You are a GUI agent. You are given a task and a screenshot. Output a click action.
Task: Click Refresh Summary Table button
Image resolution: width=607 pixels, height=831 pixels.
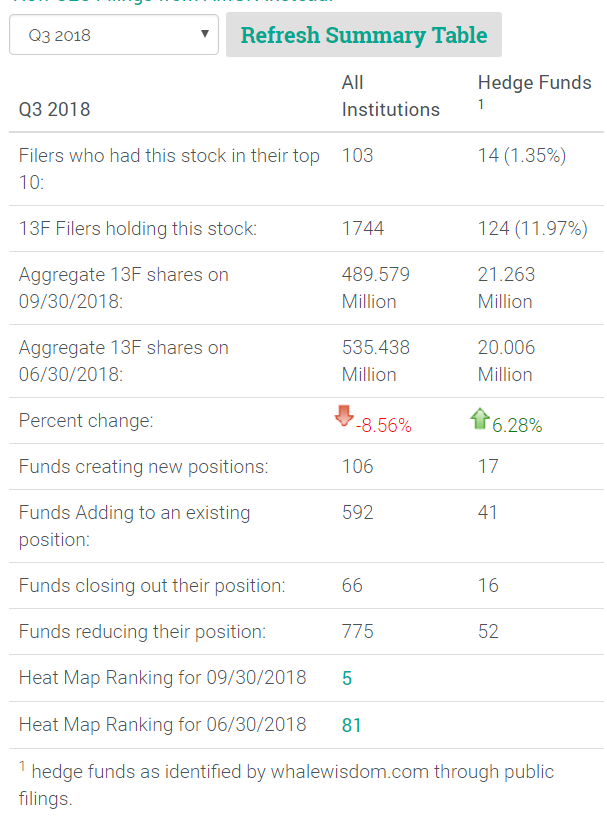[x=364, y=35]
